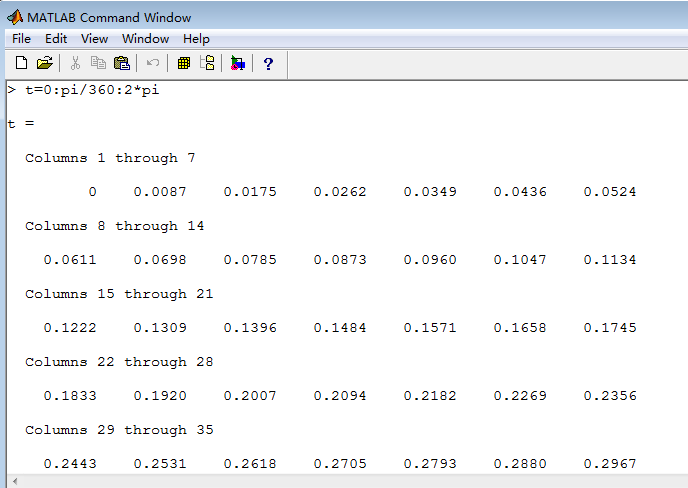This screenshot has width=688, height=488.
Task: Click the horizontal scrollbar left arrow
Action: point(15,481)
